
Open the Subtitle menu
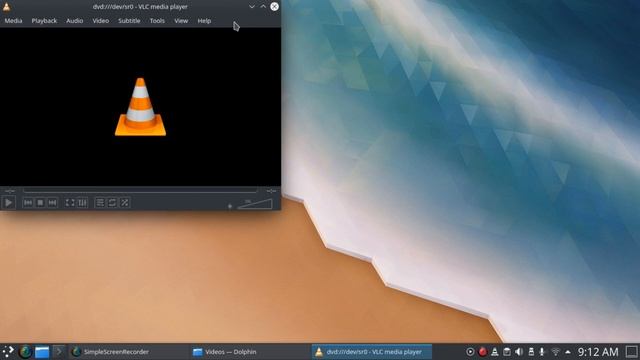pyautogui.click(x=129, y=21)
